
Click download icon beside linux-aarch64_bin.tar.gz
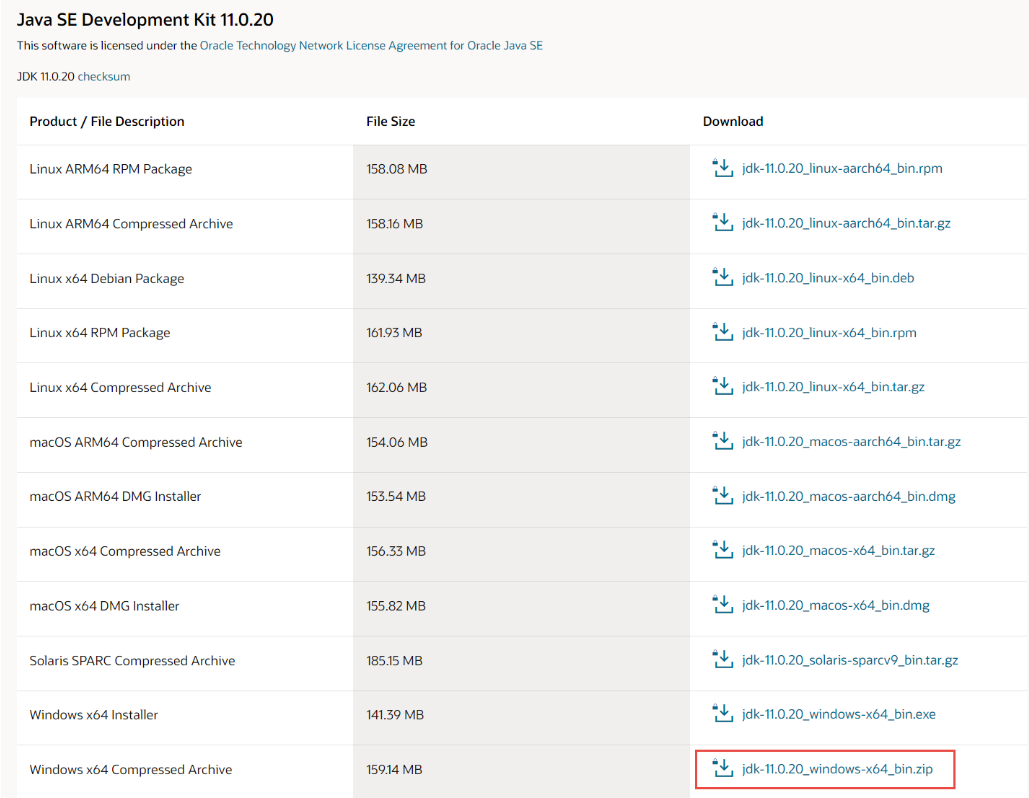(x=723, y=222)
